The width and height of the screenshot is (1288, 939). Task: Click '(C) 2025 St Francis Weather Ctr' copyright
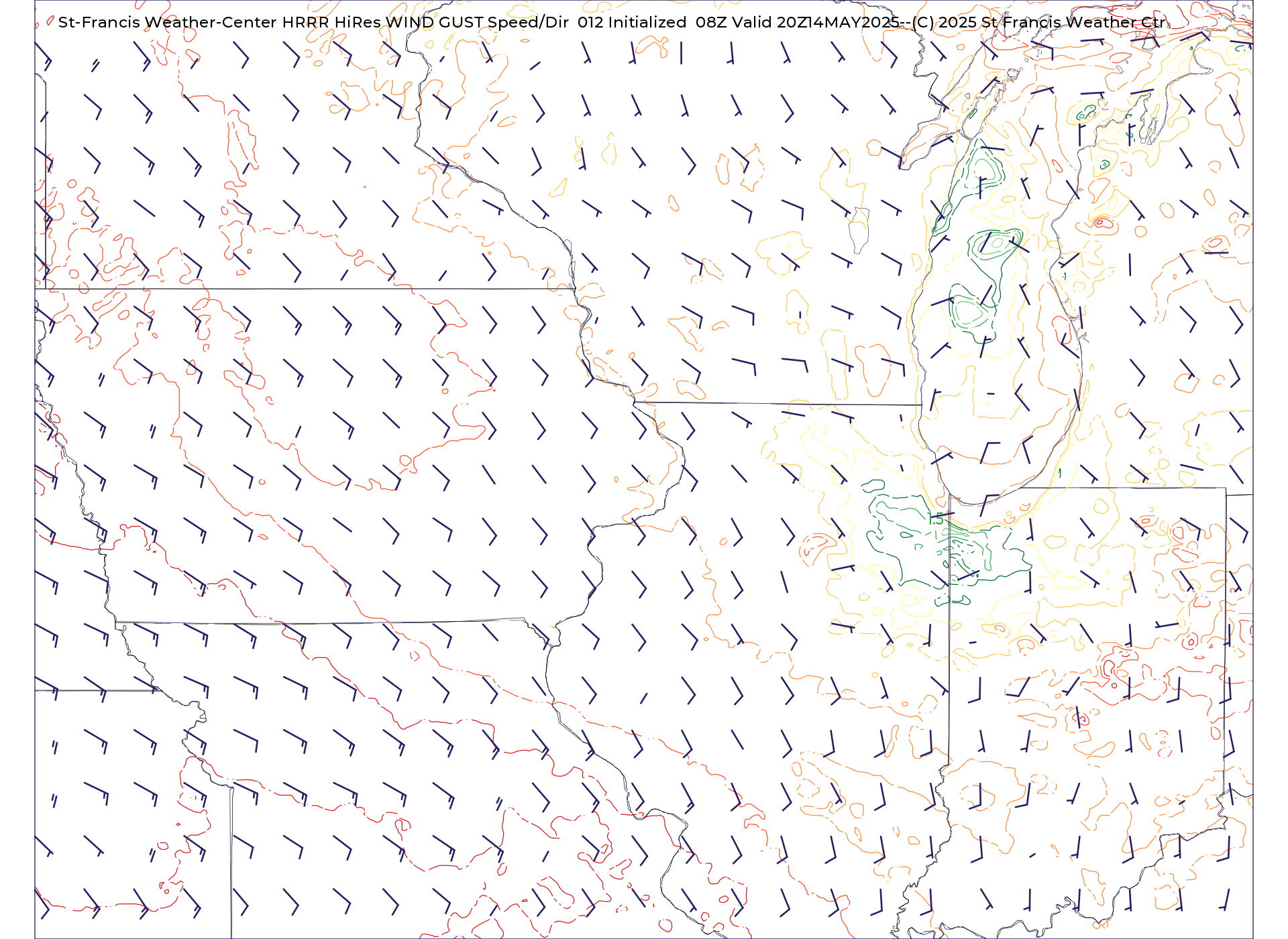(x=1038, y=22)
